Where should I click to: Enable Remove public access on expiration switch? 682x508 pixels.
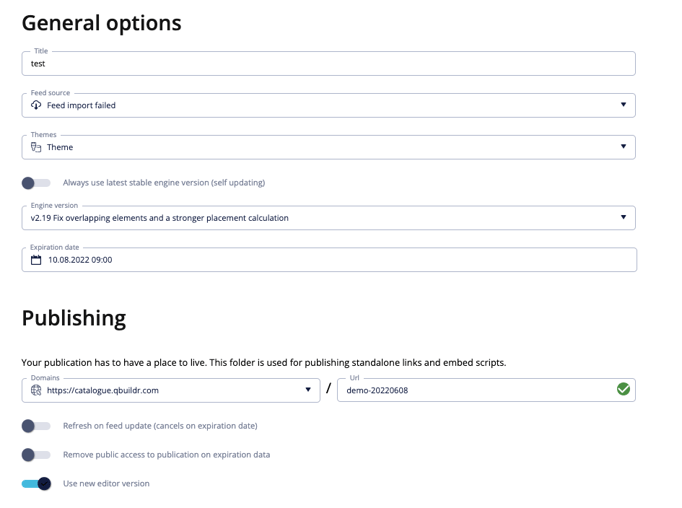pos(36,455)
